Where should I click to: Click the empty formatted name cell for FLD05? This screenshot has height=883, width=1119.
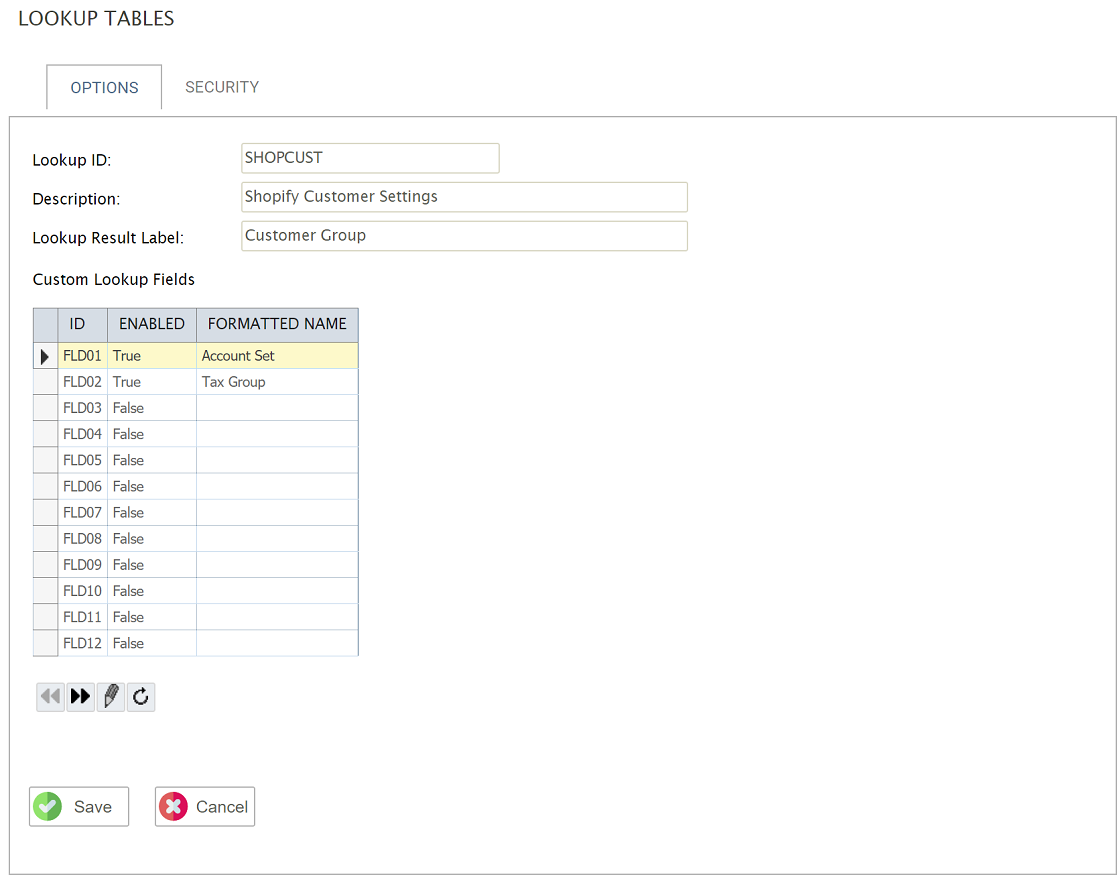276,460
